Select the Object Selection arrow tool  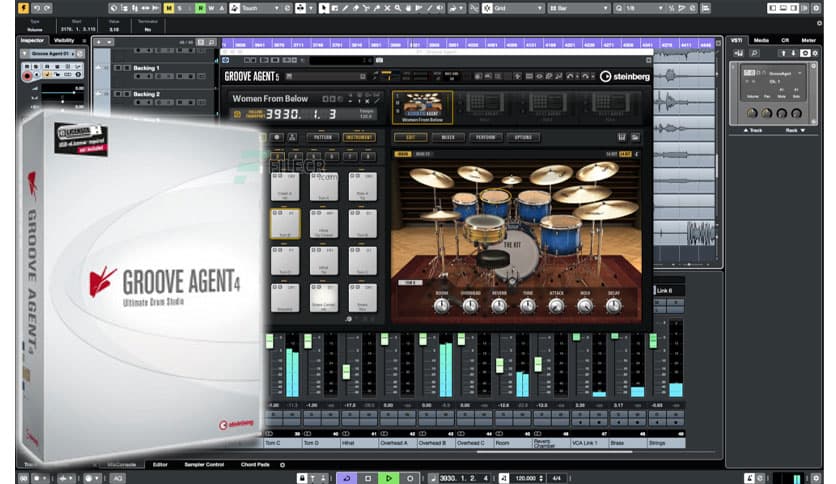point(324,8)
